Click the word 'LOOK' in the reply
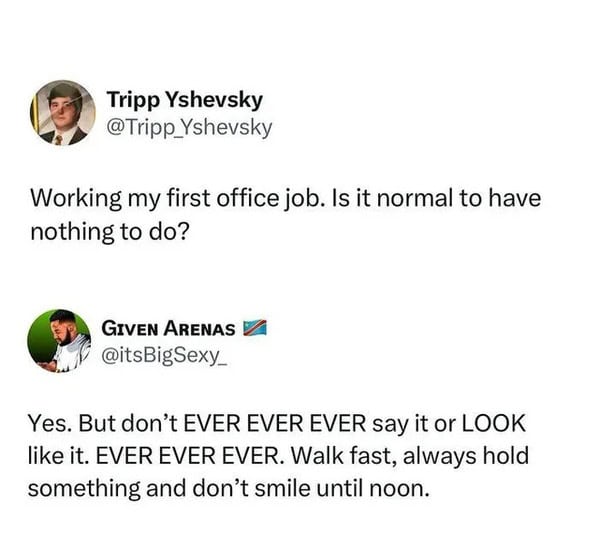 [x=494, y=423]
